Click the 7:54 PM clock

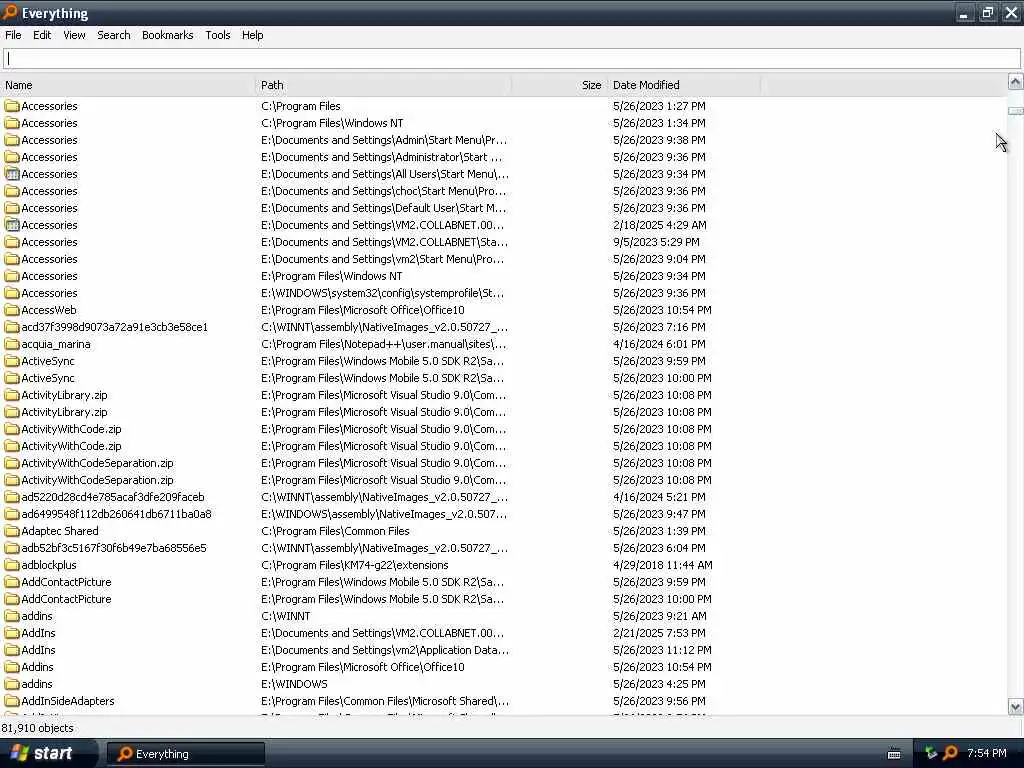pyautogui.click(x=987, y=753)
